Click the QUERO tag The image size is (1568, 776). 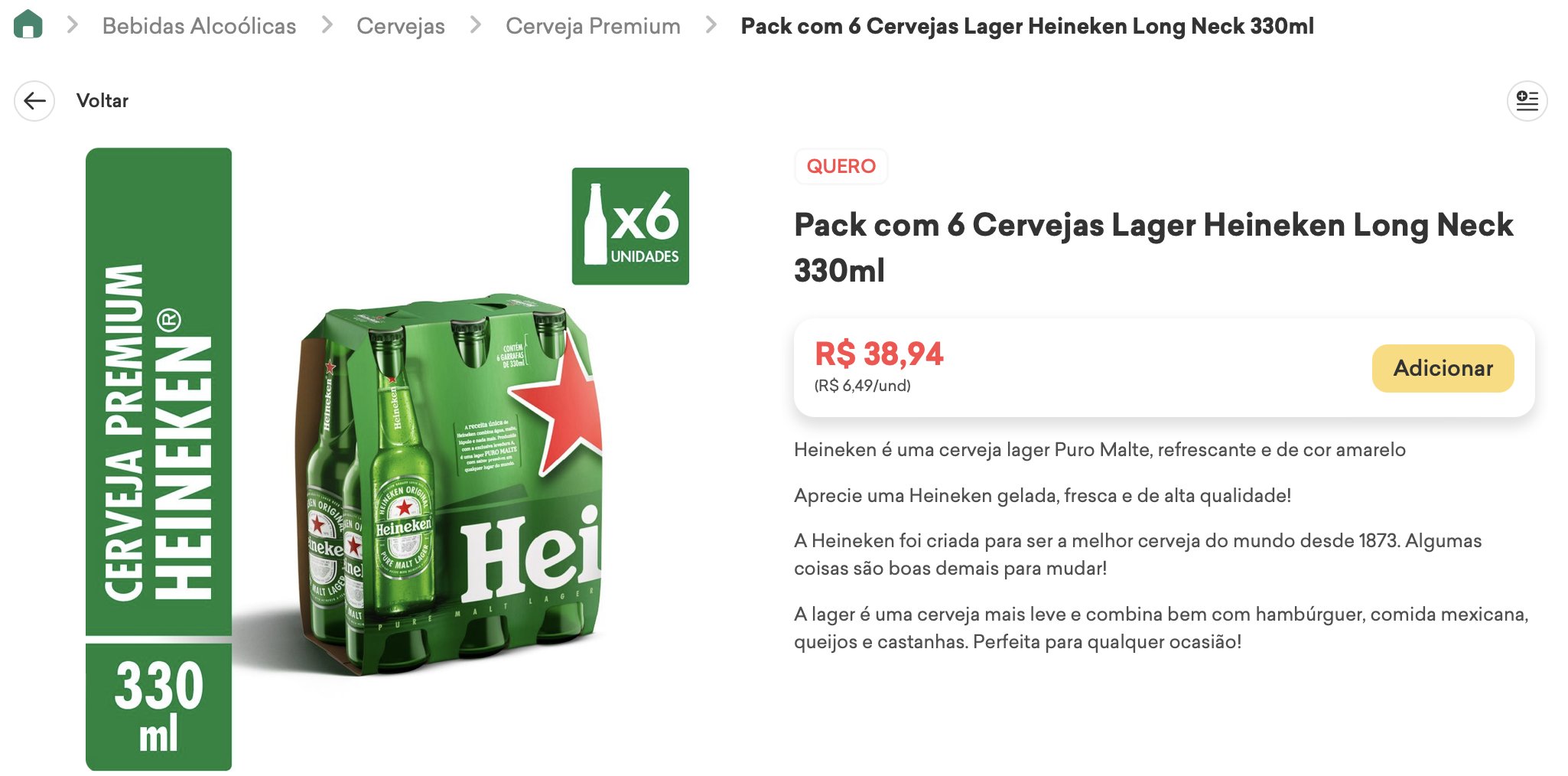[x=841, y=166]
